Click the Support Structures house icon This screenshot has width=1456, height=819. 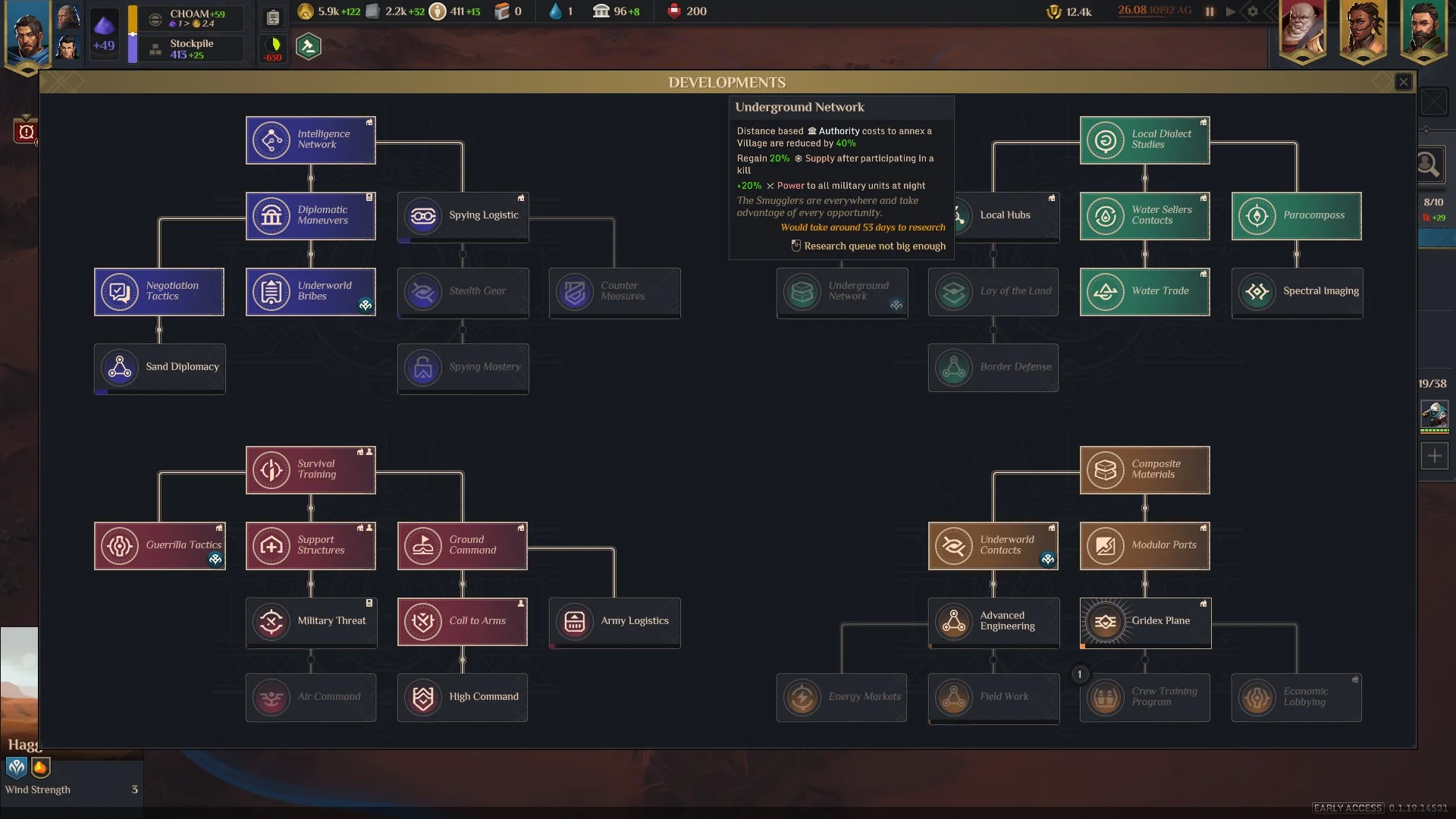click(271, 546)
